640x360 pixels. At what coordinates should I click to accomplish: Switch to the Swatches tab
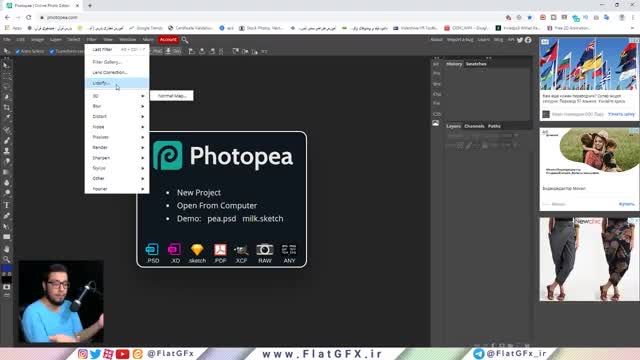(476, 64)
